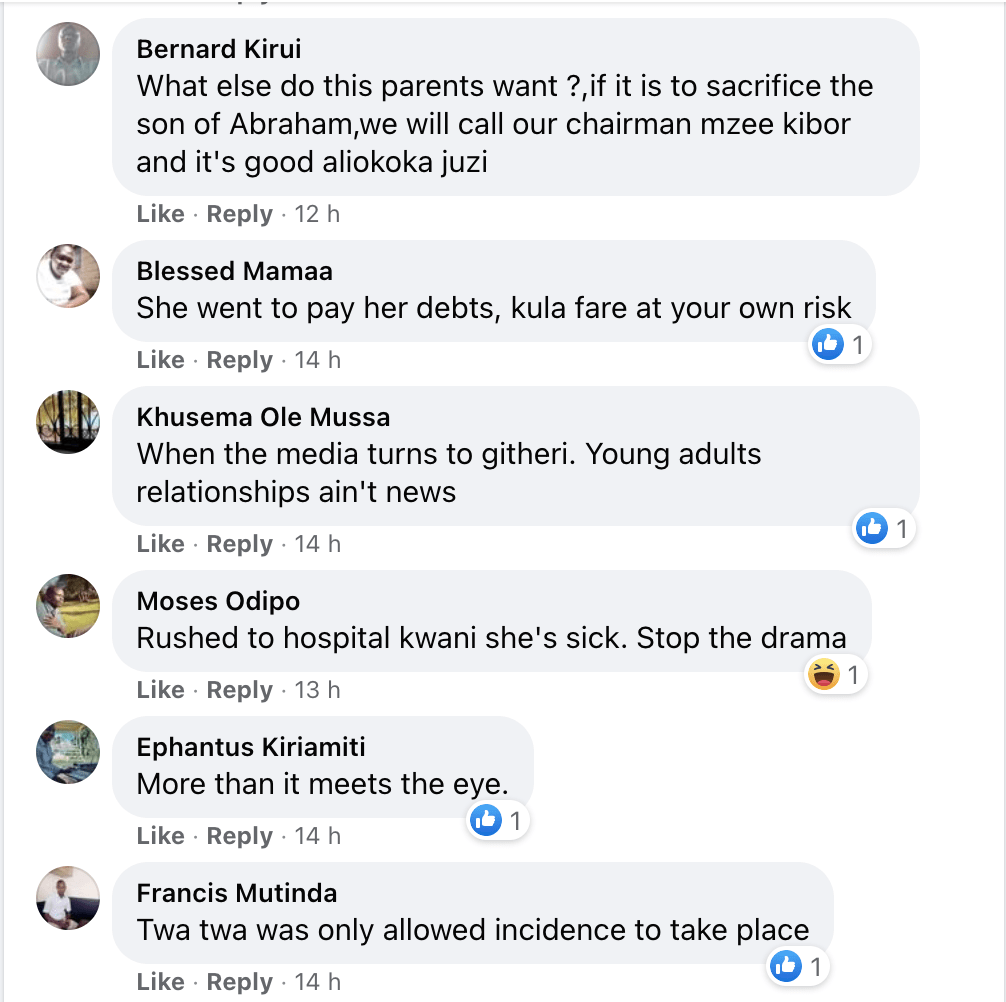Reply to Francis Mutinda's comment

tap(239, 982)
